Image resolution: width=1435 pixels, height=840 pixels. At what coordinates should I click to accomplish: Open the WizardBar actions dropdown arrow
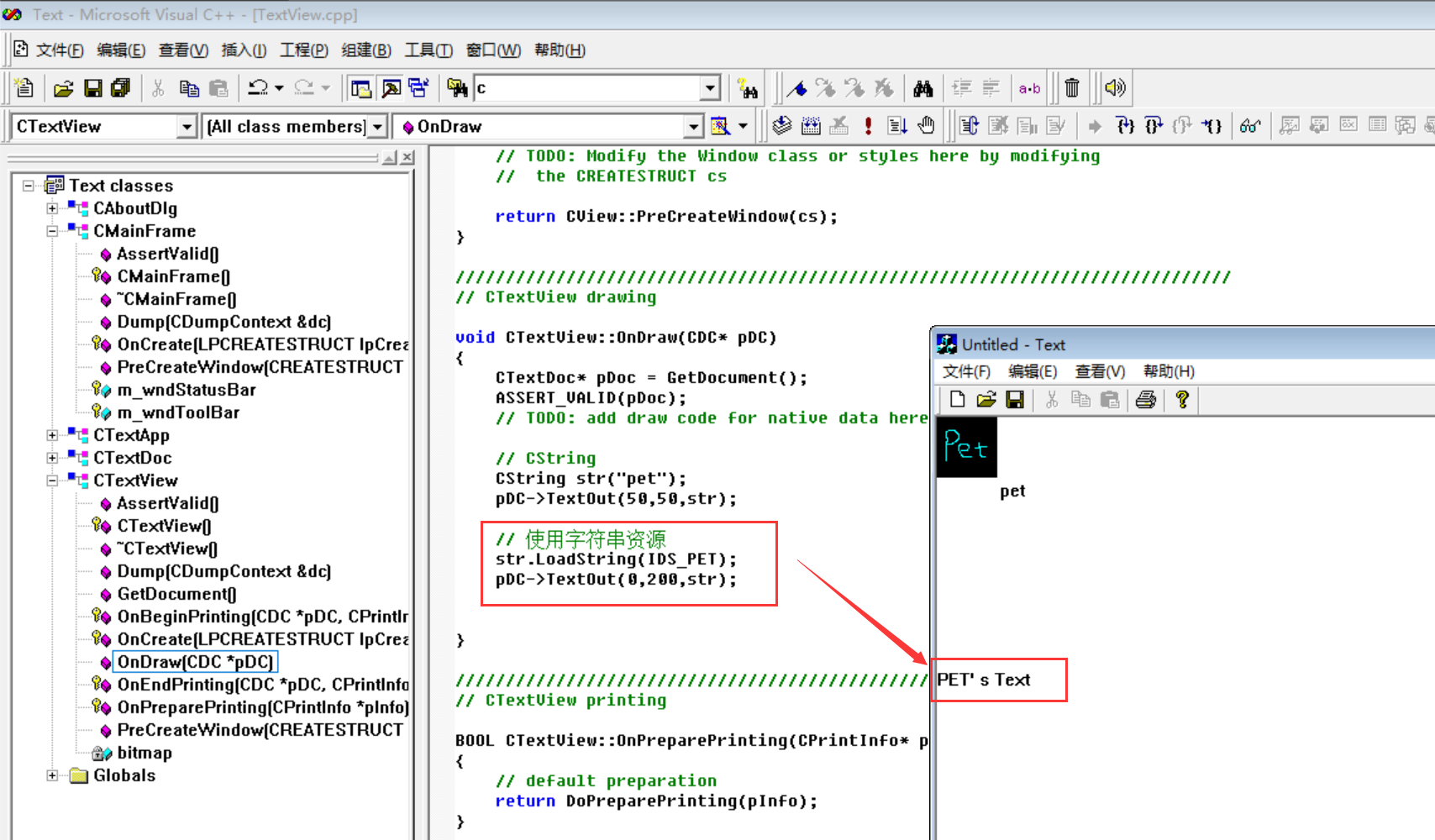[x=743, y=126]
